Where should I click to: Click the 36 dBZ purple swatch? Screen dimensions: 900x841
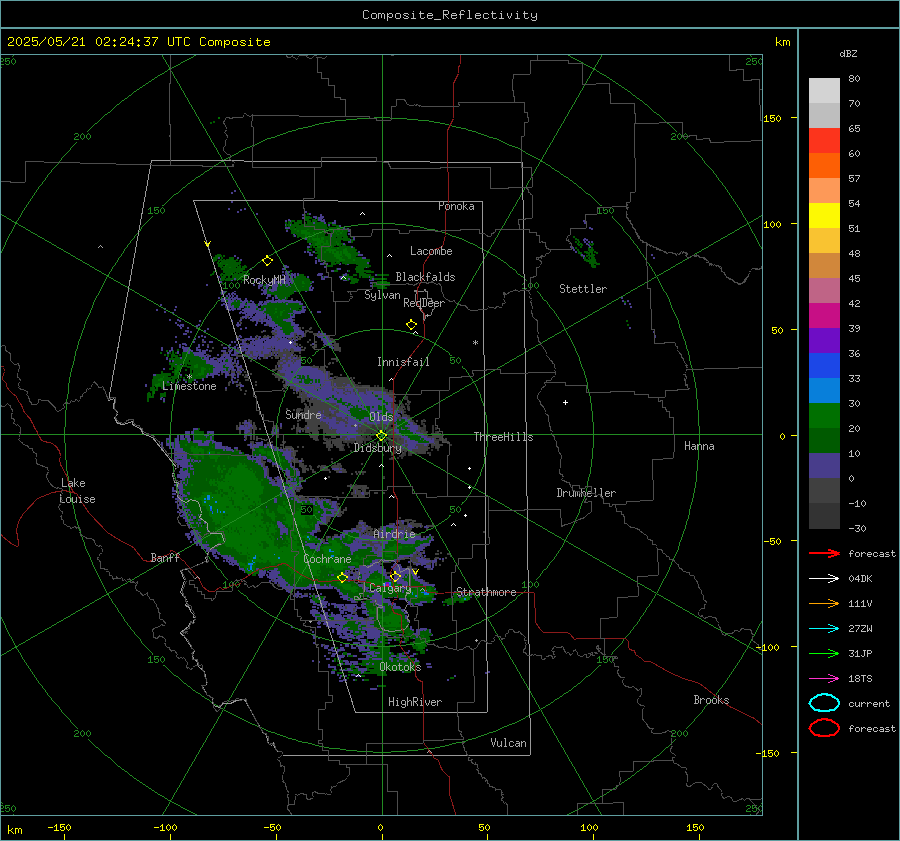pos(824,340)
